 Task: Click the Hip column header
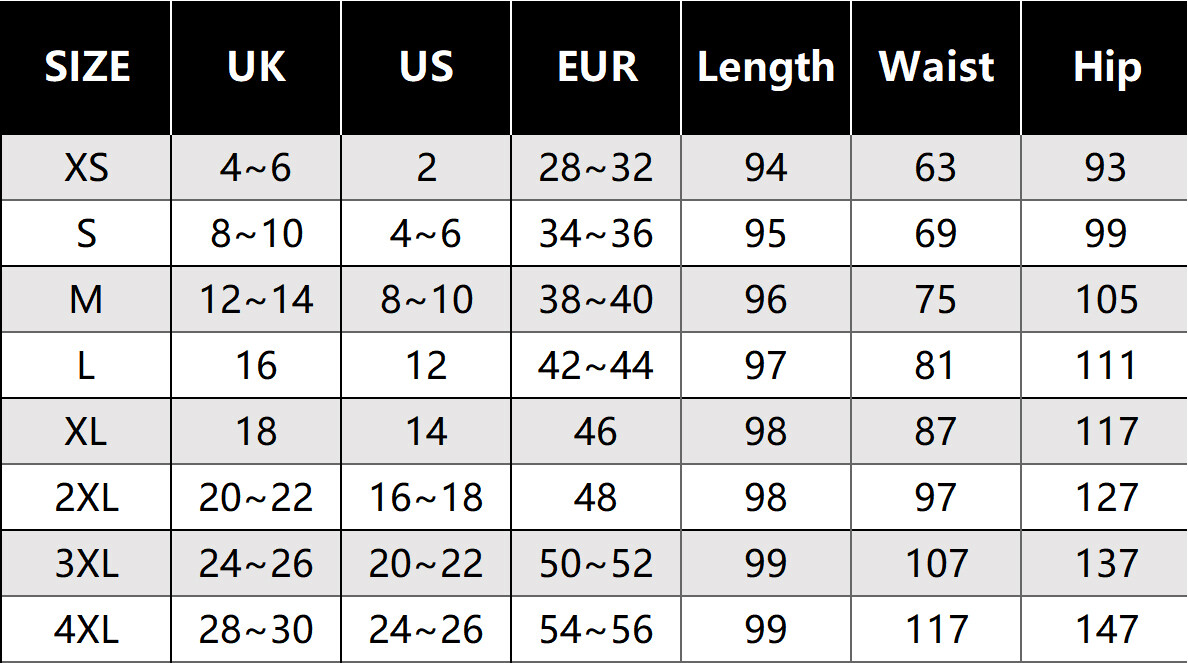[x=1106, y=67]
